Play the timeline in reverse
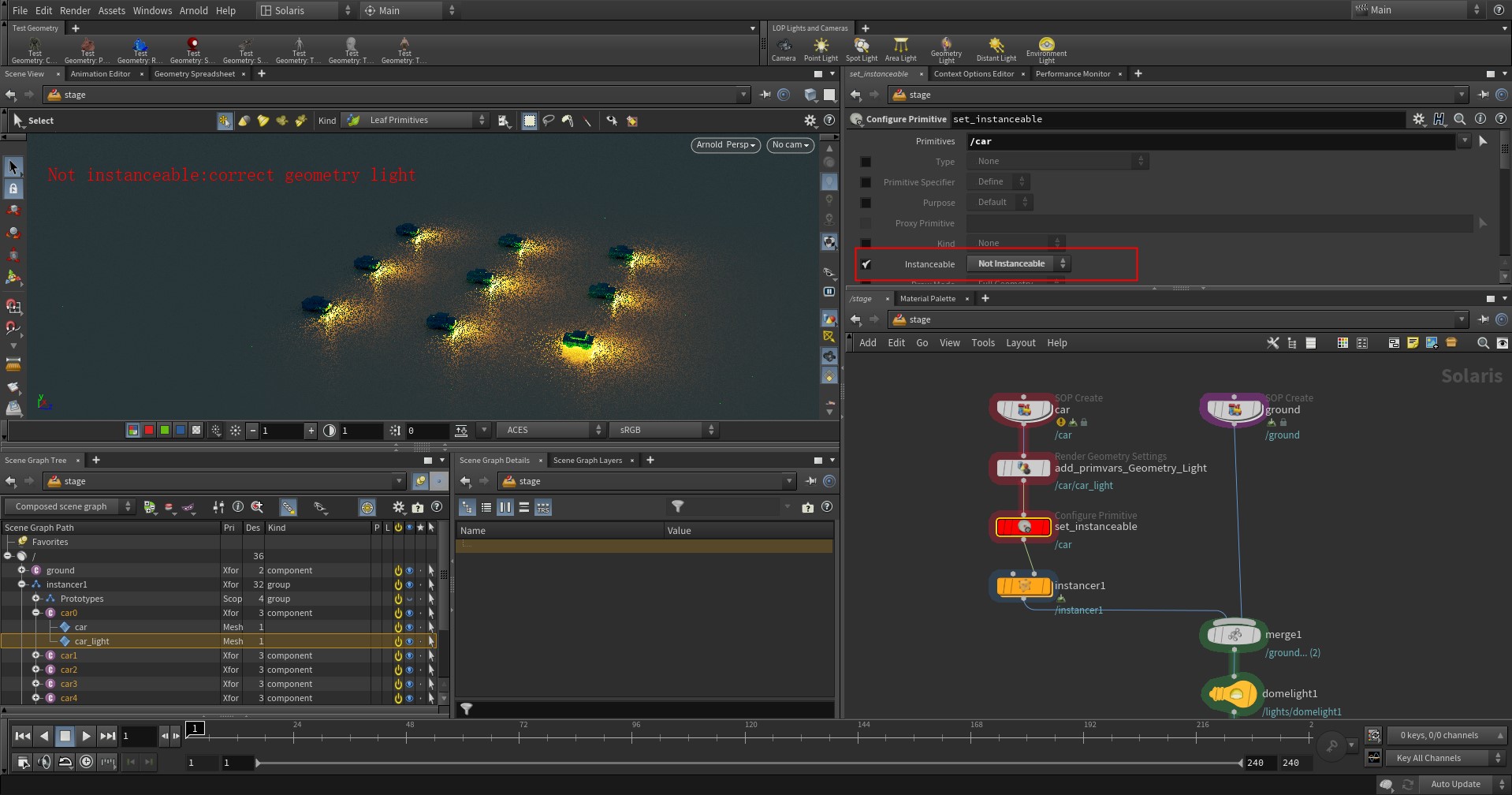Image resolution: width=1512 pixels, height=795 pixels. pyautogui.click(x=44, y=736)
